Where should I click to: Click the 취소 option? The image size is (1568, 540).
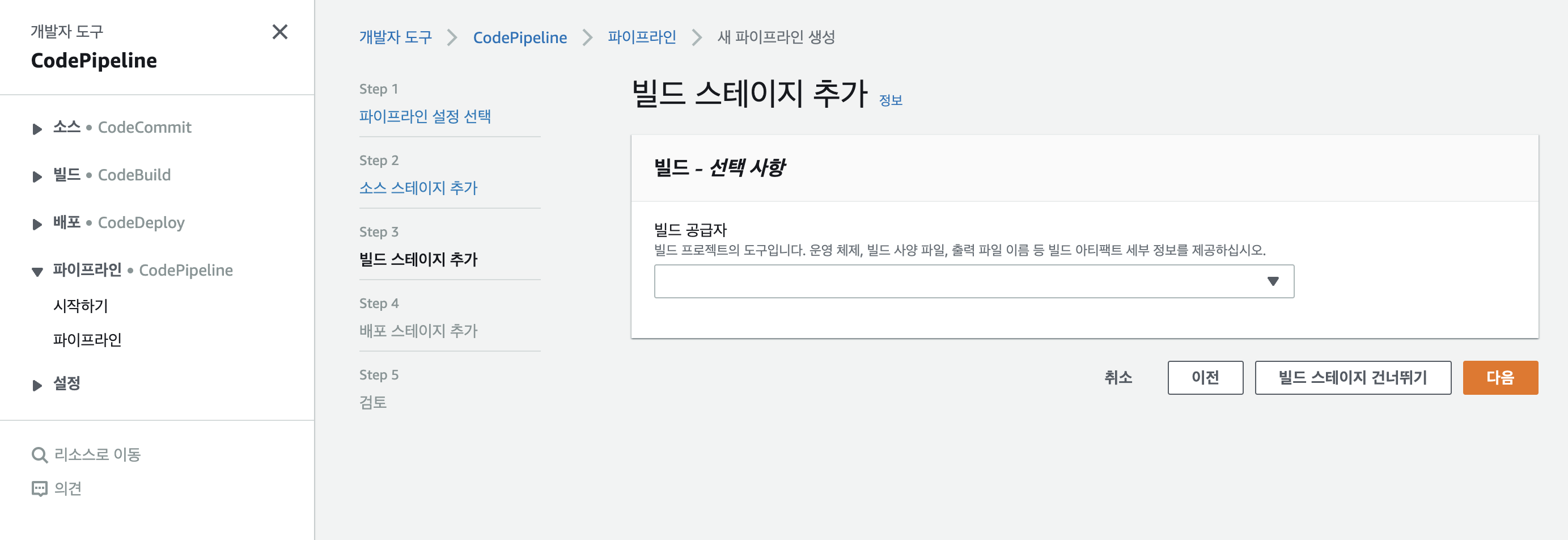click(x=1118, y=377)
